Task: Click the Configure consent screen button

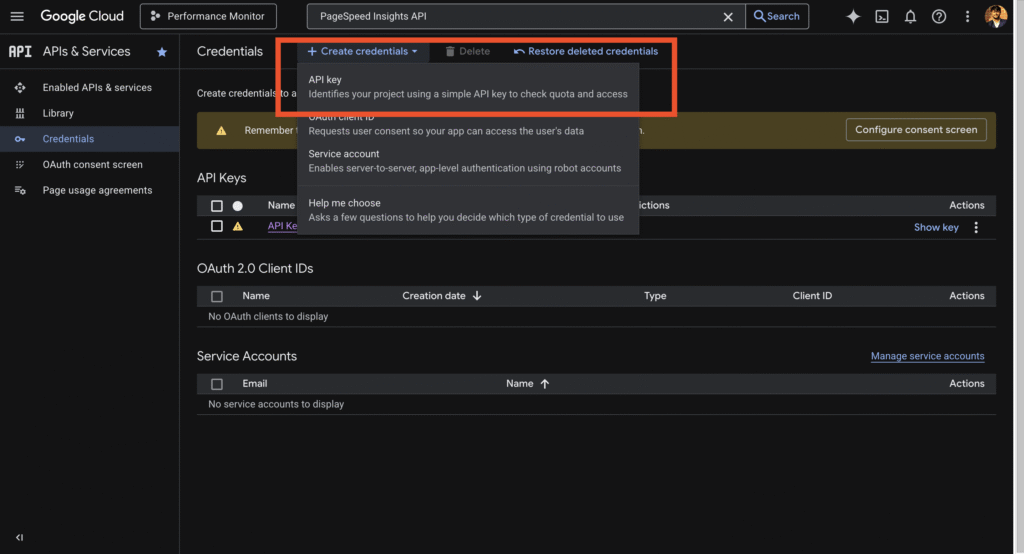Action: click(x=916, y=130)
